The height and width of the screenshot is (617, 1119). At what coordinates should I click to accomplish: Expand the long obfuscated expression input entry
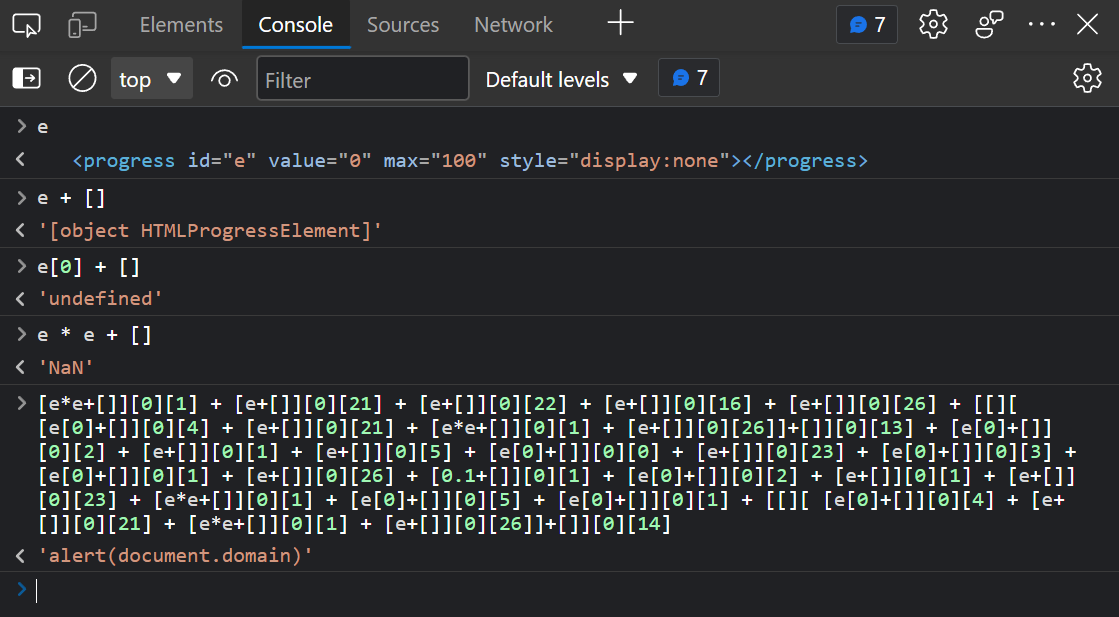point(21,403)
